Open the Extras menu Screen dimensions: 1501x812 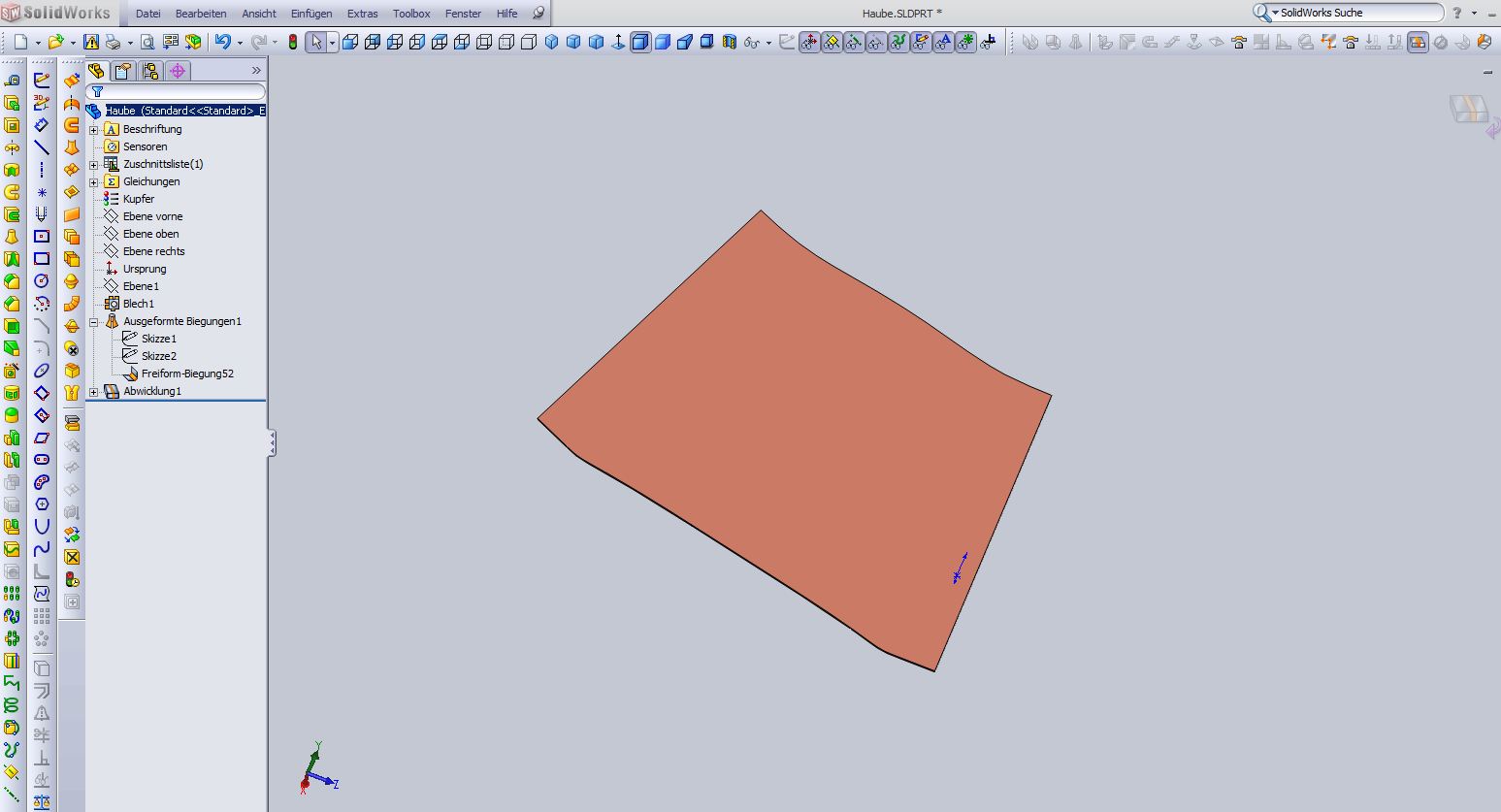(363, 14)
